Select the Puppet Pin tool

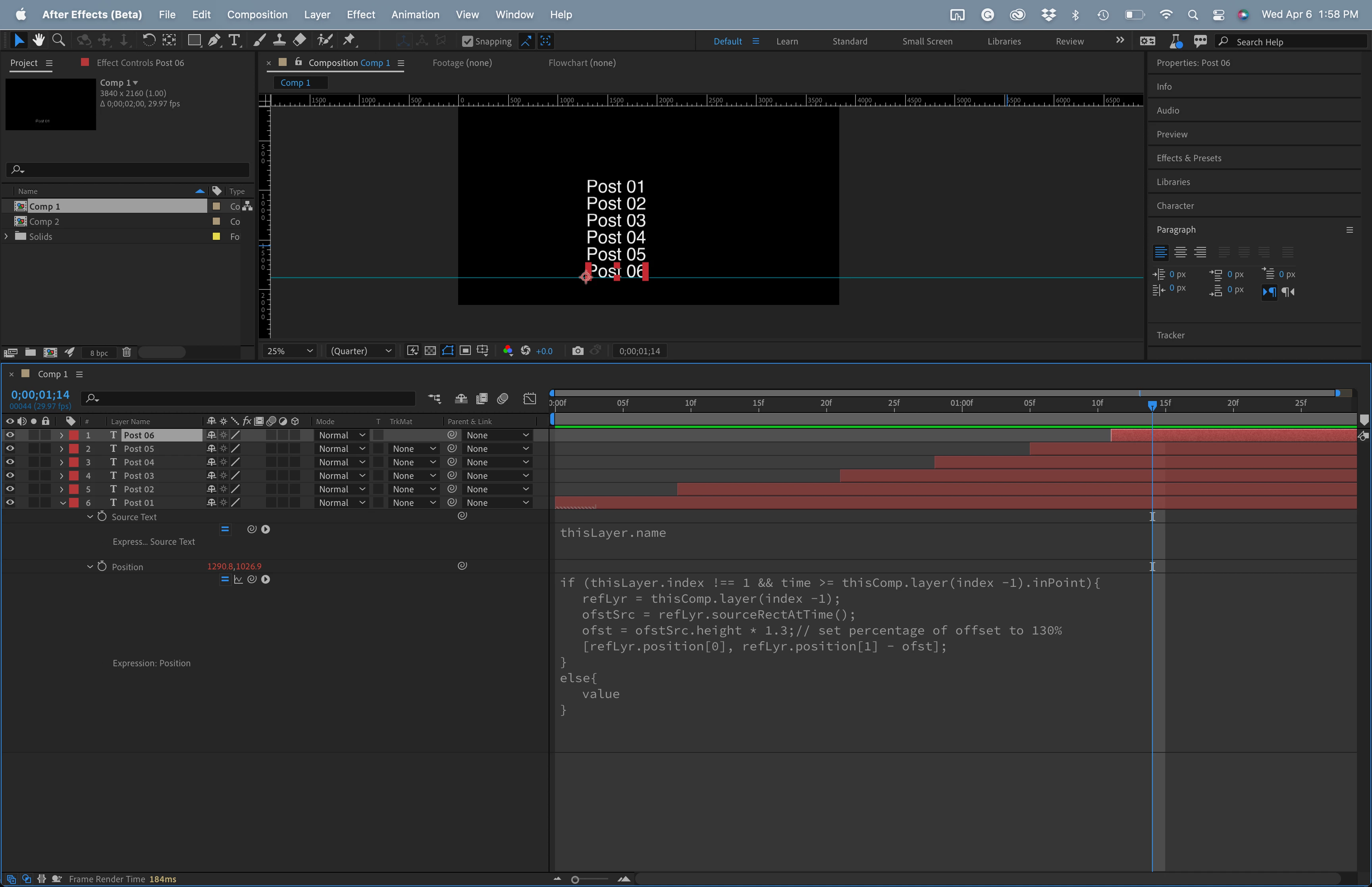tap(348, 40)
